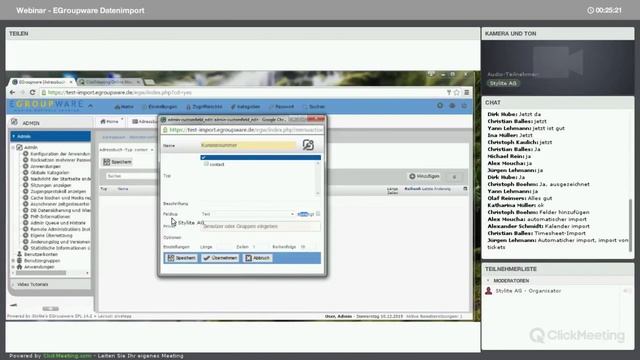
Task: Open Passwort in the top menu
Action: pyautogui.click(x=282, y=107)
